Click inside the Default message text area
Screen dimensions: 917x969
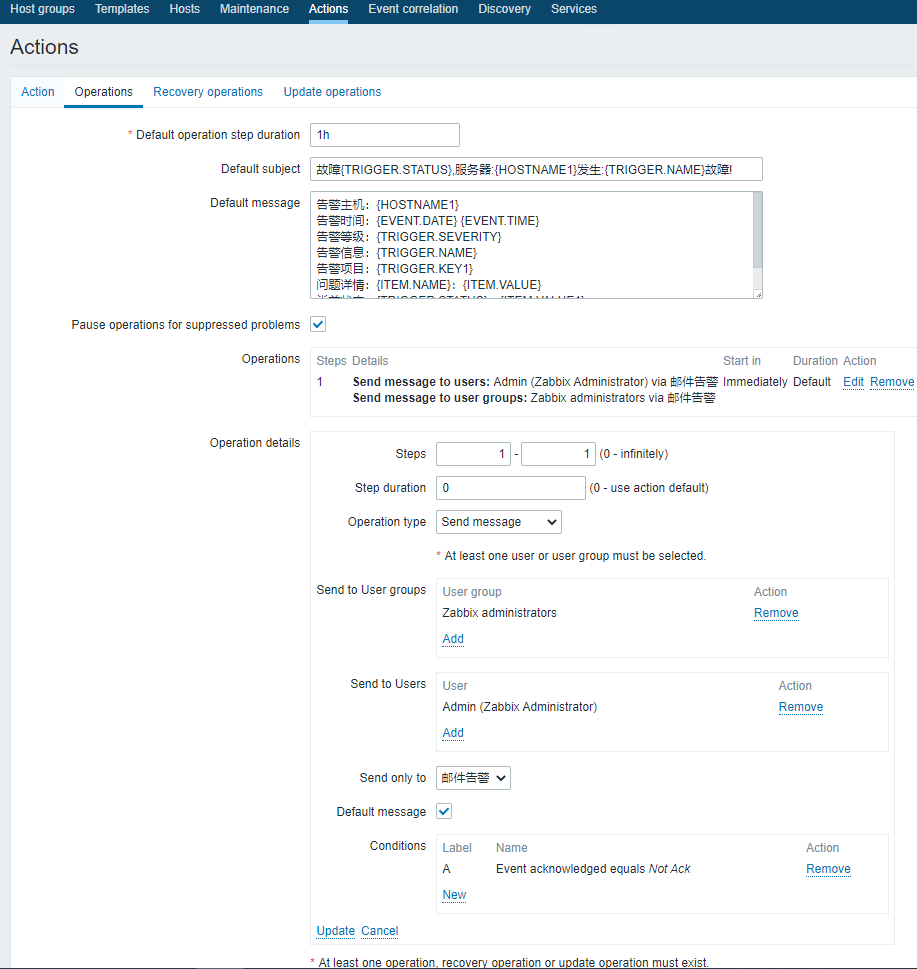[531, 245]
